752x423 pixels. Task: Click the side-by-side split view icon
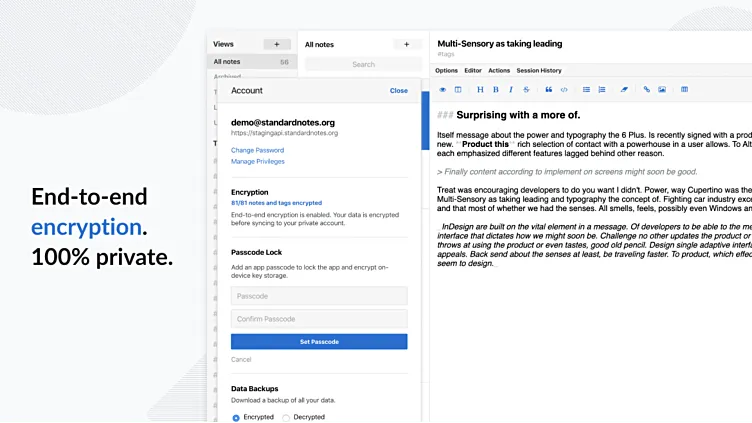[458, 90]
